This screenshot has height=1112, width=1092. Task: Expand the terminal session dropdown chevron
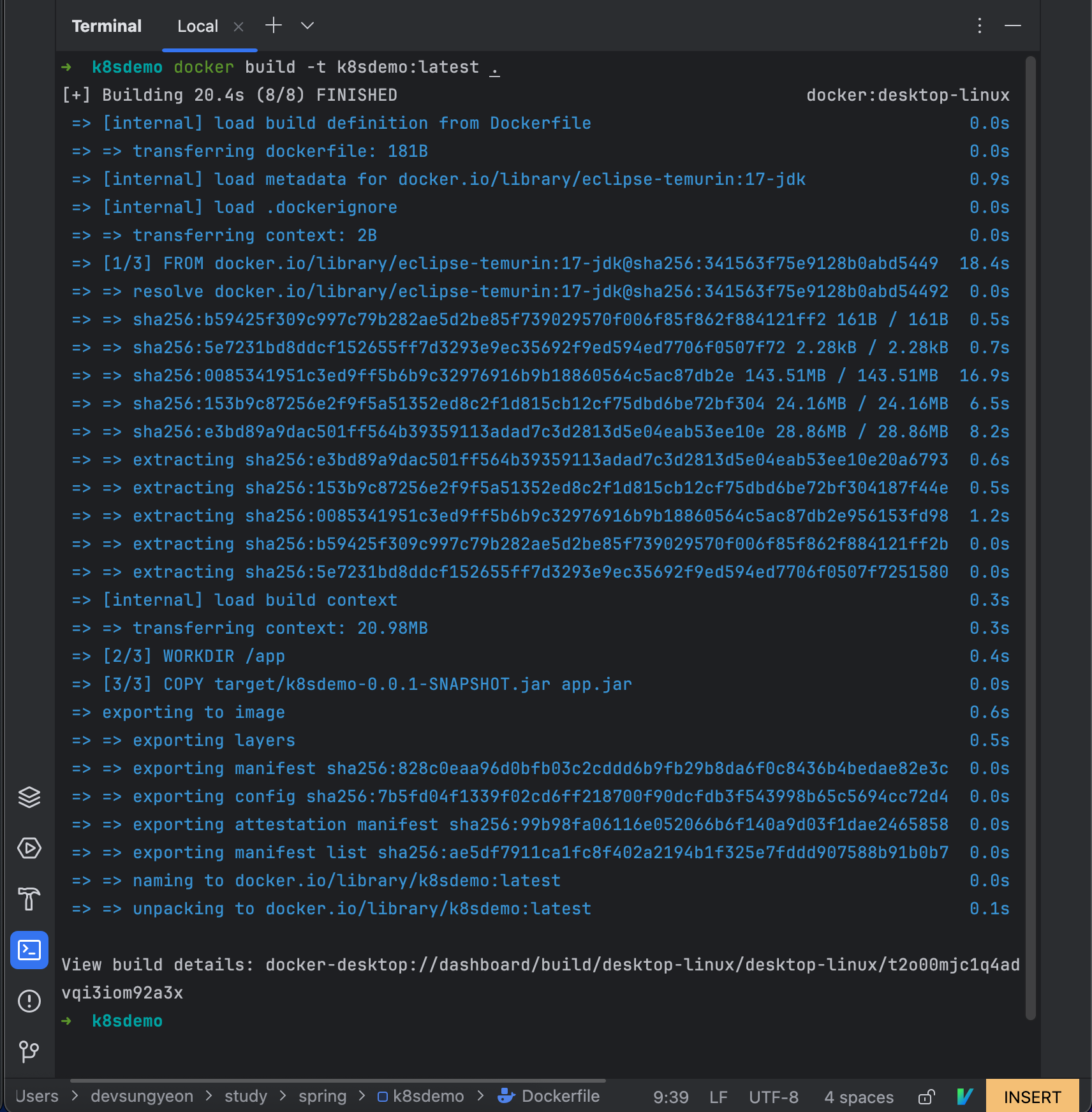[x=307, y=26]
